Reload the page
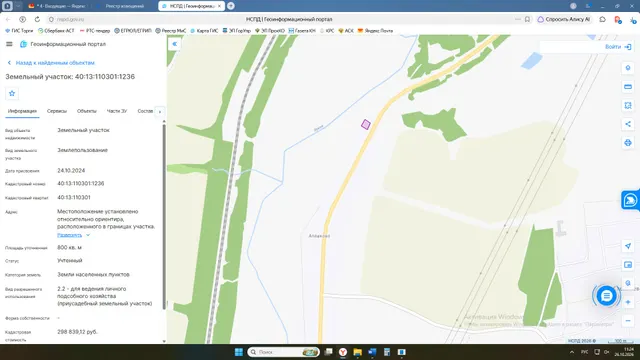This screenshot has height=360, width=640. (x=37, y=19)
